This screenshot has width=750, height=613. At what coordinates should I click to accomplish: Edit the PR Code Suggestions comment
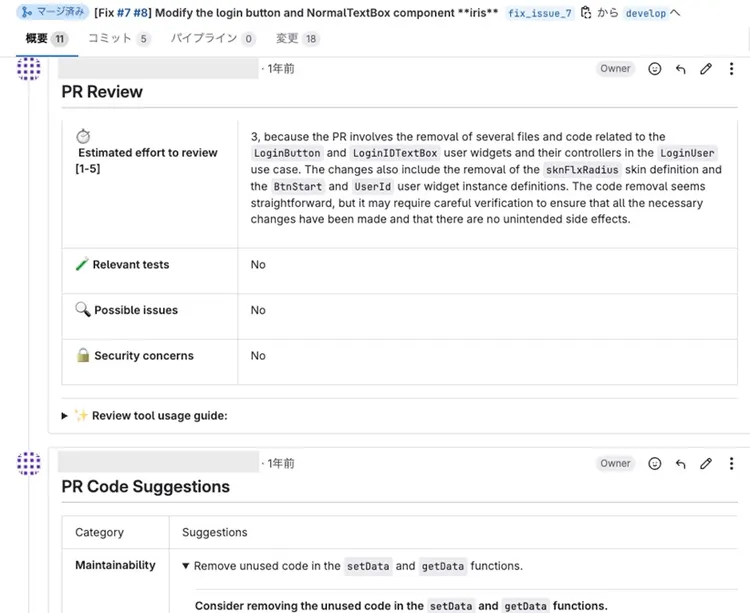point(706,464)
